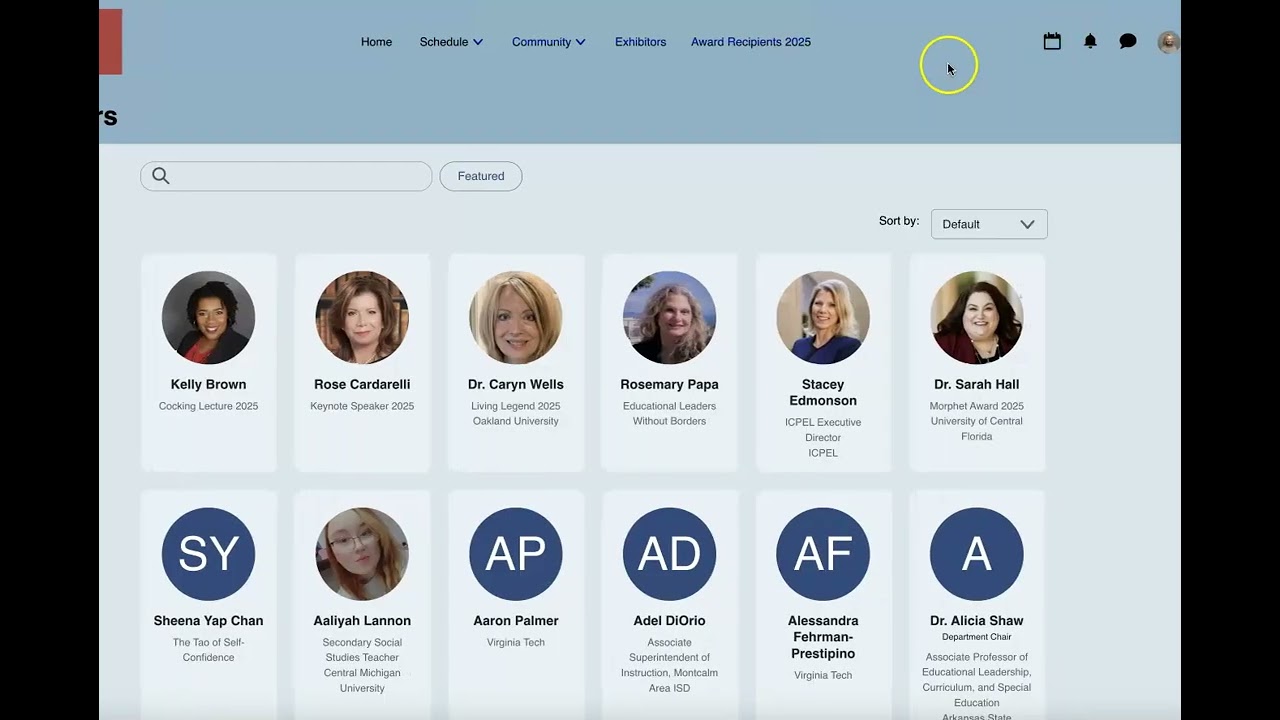Click the 'Sort by:' label

pos(899,221)
